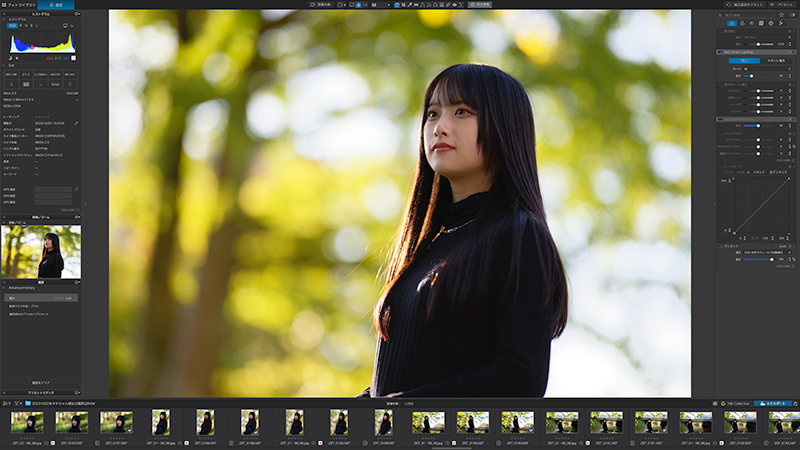
Task: Toggle show only active corrections switch
Action: coord(792,15)
